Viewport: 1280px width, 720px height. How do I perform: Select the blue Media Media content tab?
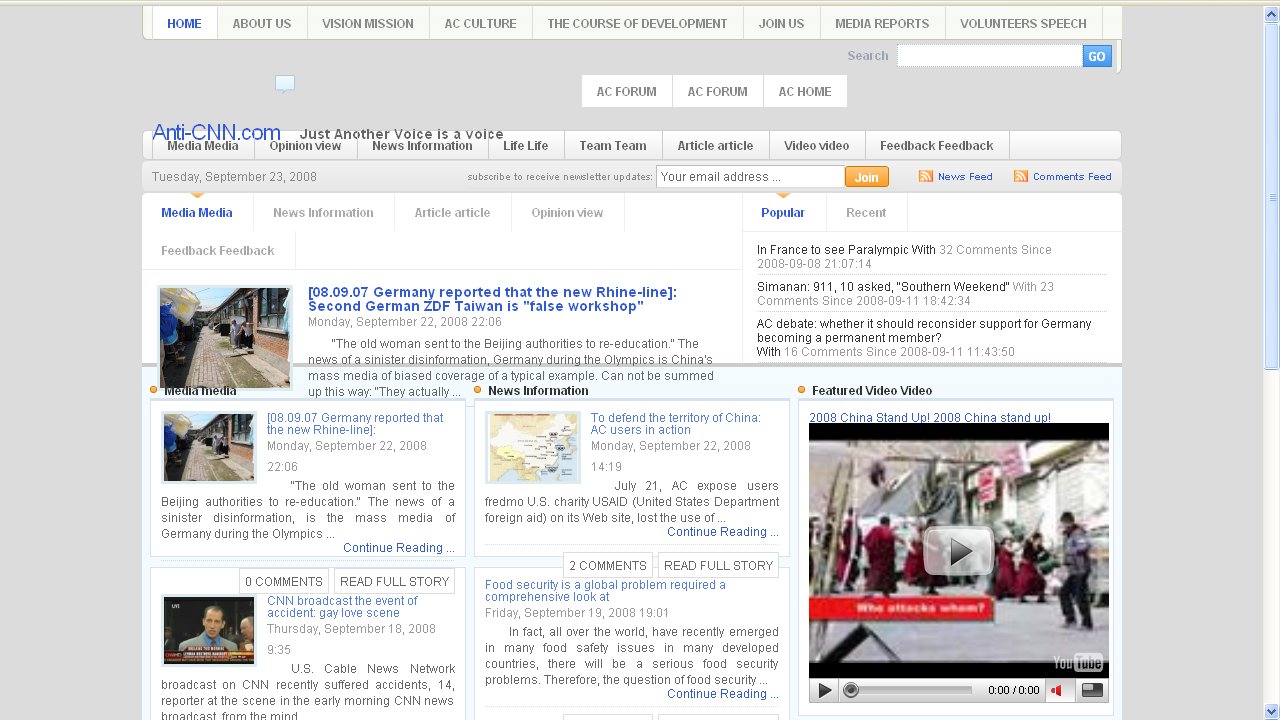pos(197,212)
